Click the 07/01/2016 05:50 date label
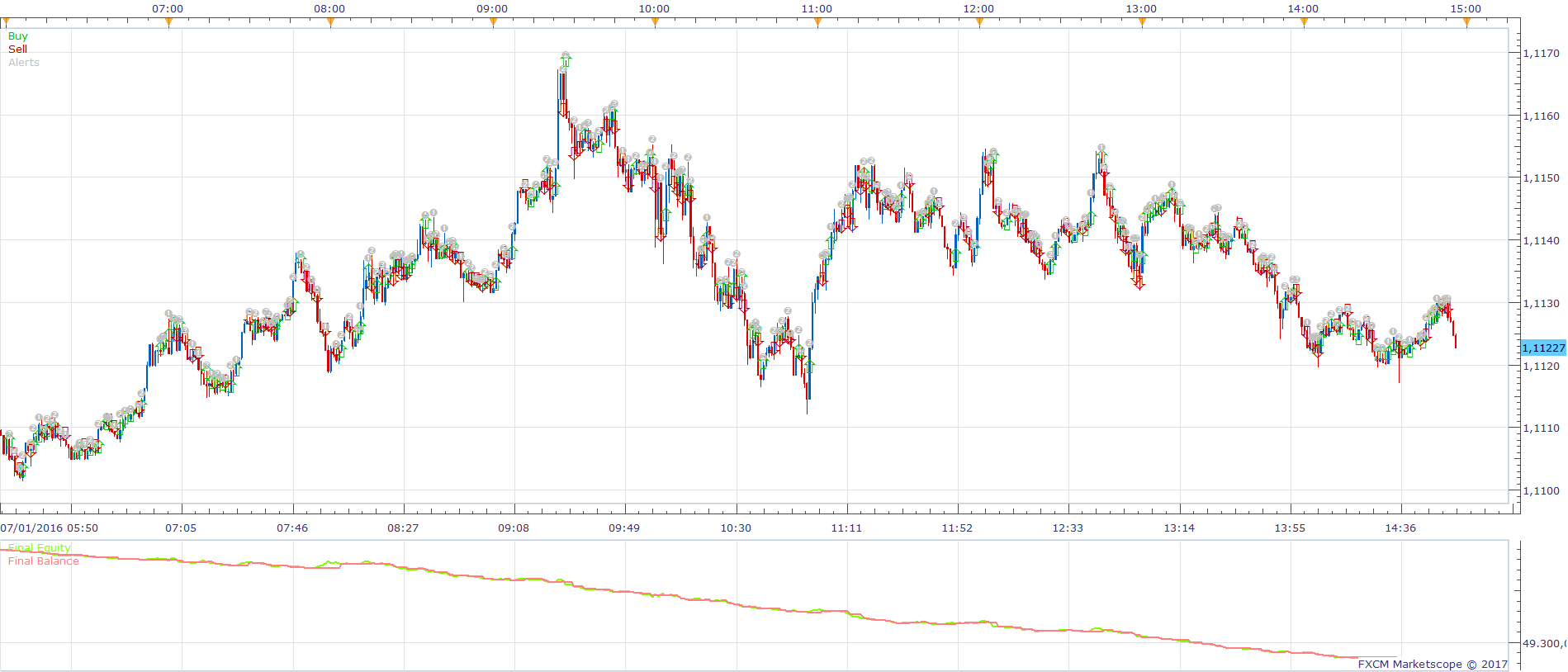1568x672 pixels. pyautogui.click(x=50, y=528)
